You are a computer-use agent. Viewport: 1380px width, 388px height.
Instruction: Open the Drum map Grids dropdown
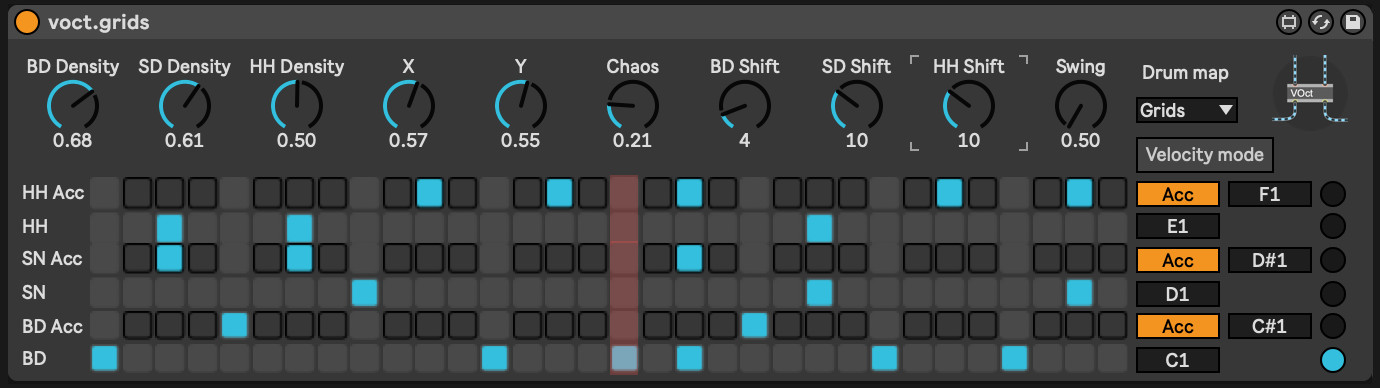pos(1187,110)
